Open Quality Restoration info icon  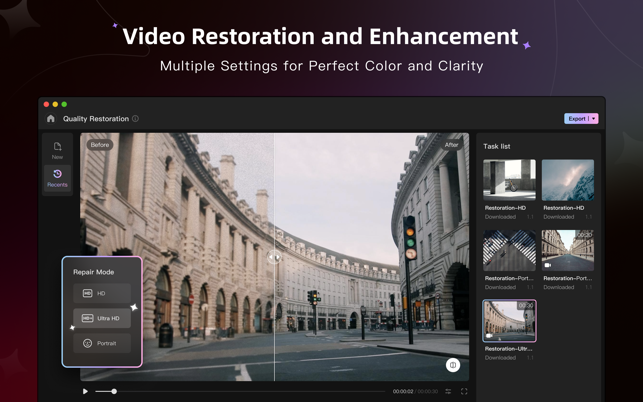[135, 119]
